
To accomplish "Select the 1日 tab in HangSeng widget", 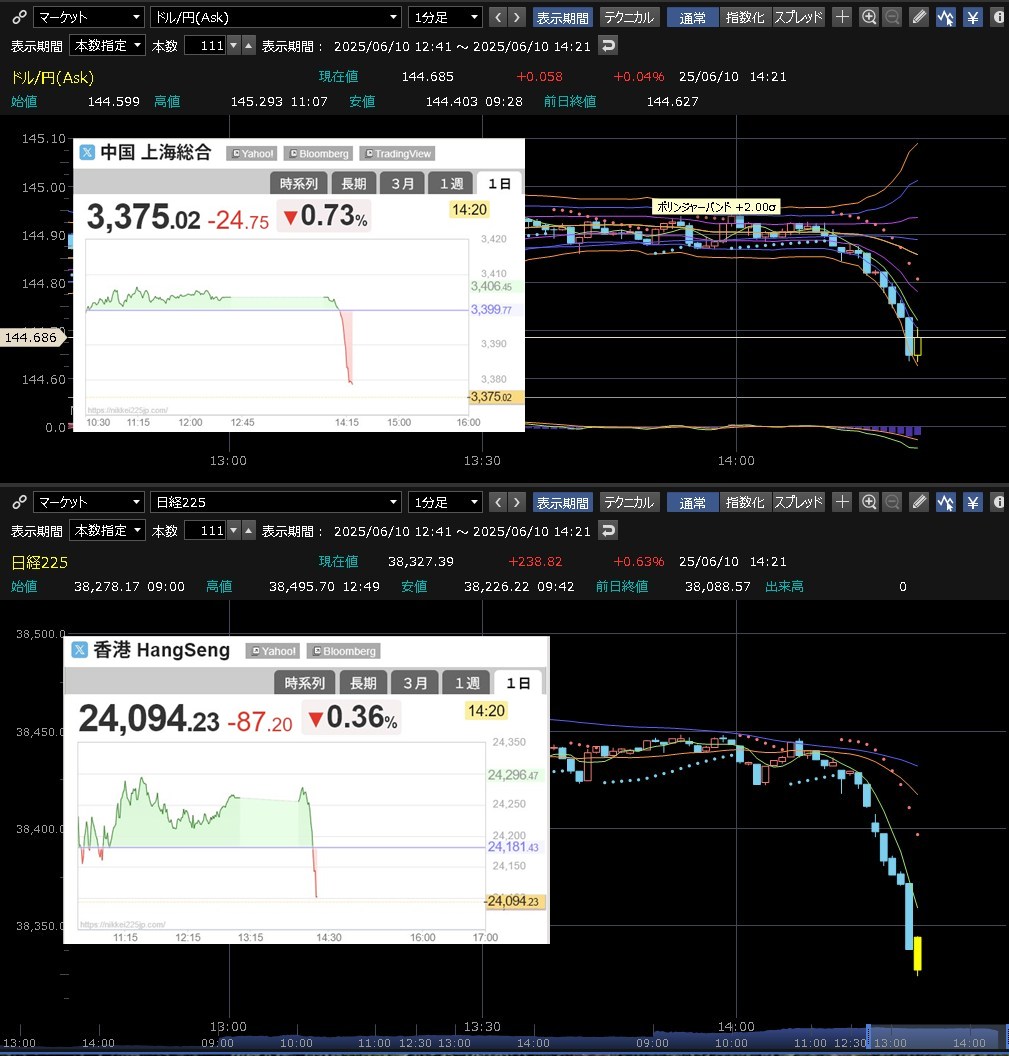I will coord(518,683).
